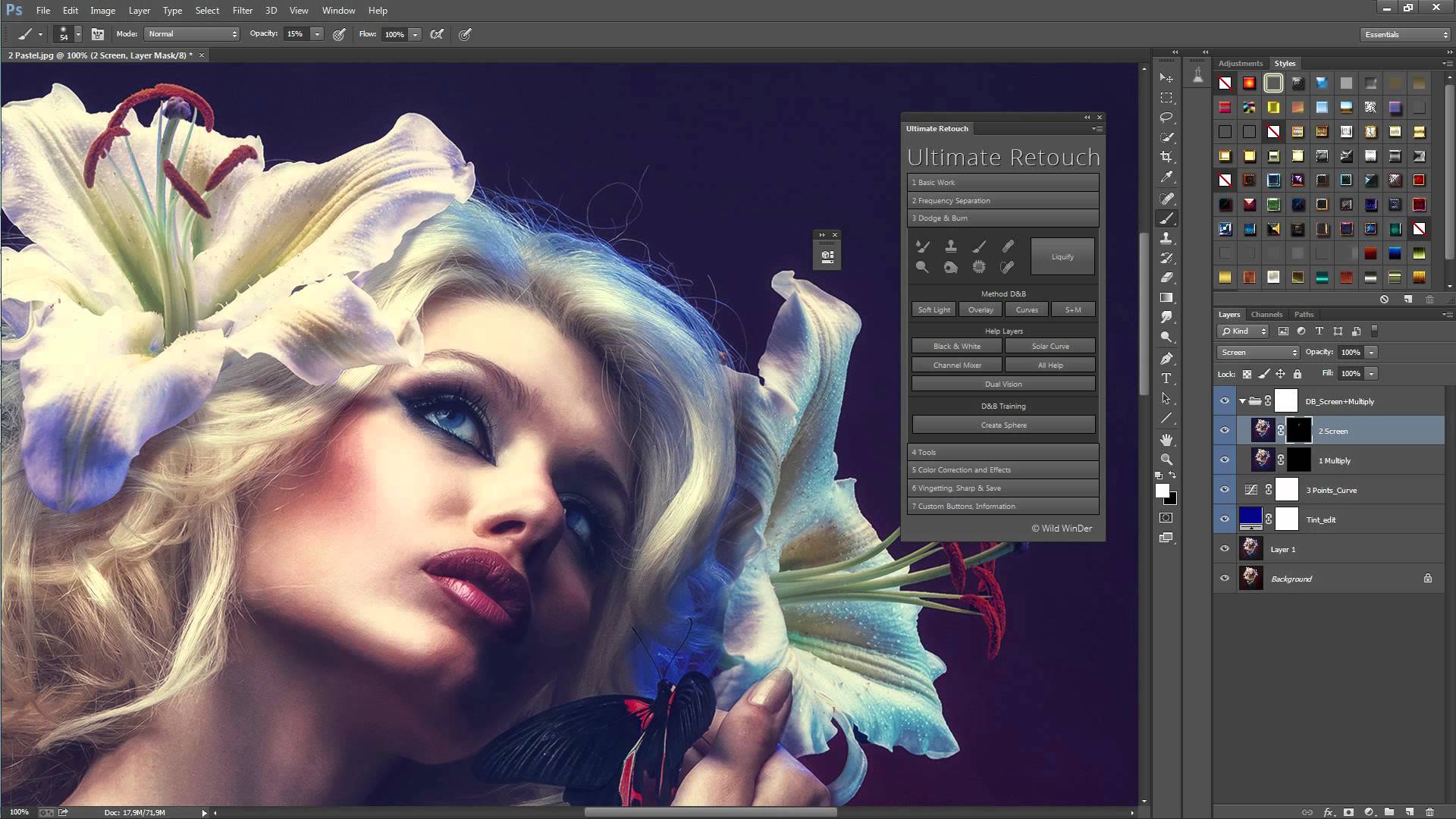Select the 1 Multiply layer mask thumbnail
This screenshot has height=819, width=1456.
tap(1298, 460)
